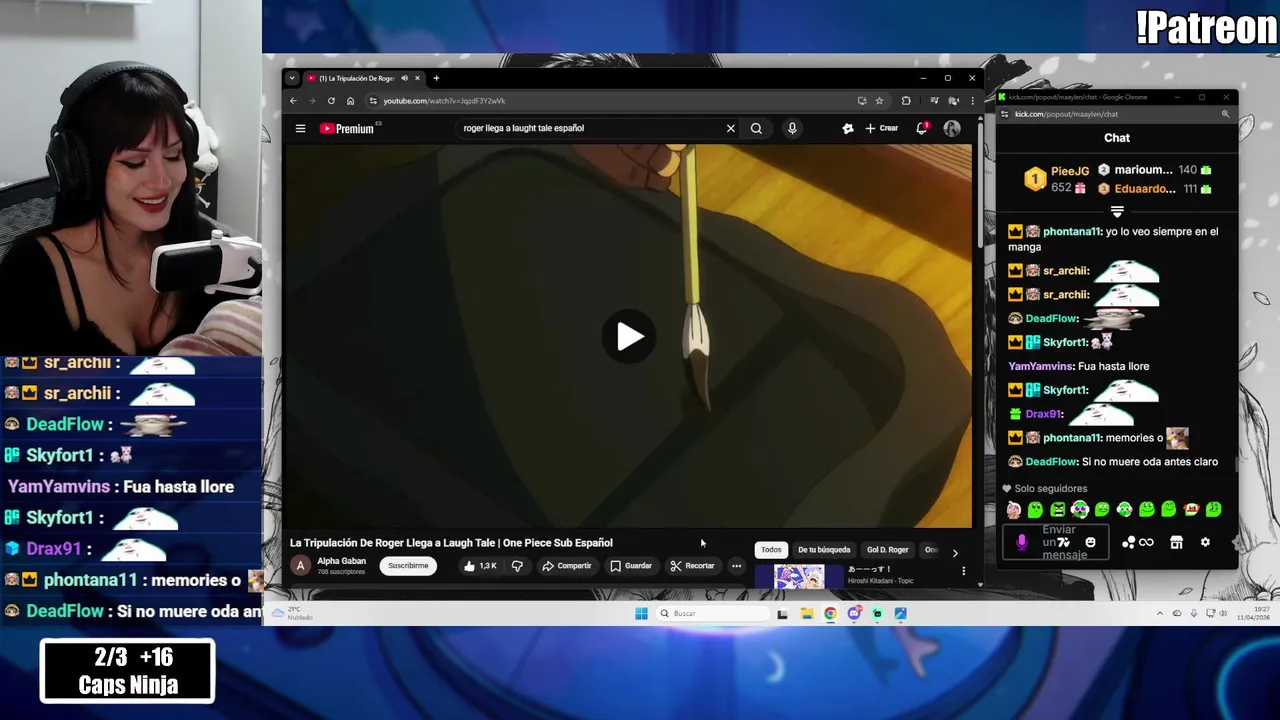Screen dimensions: 1280x720
Task: Bookmark the YouTube page with star
Action: [x=879, y=101]
